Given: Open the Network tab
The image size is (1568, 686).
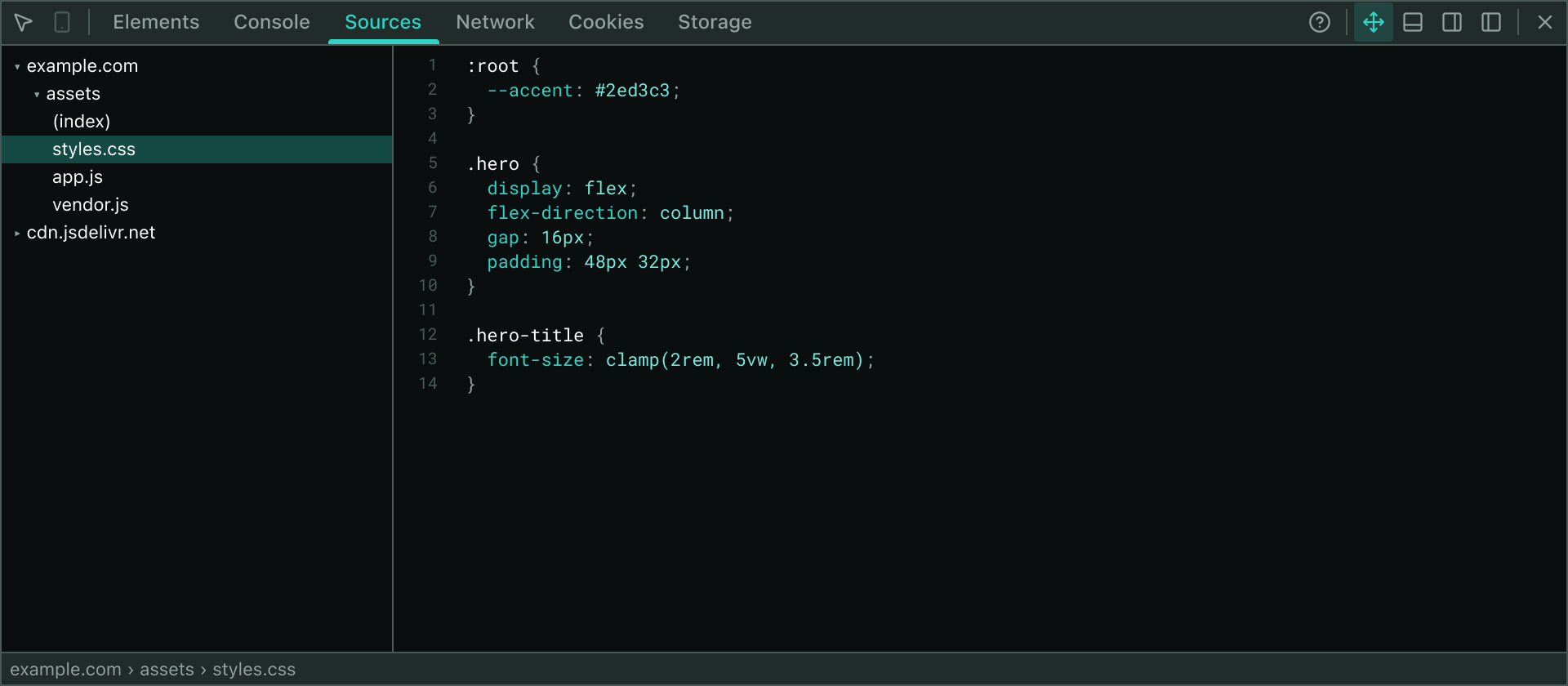Looking at the screenshot, I should point(495,22).
